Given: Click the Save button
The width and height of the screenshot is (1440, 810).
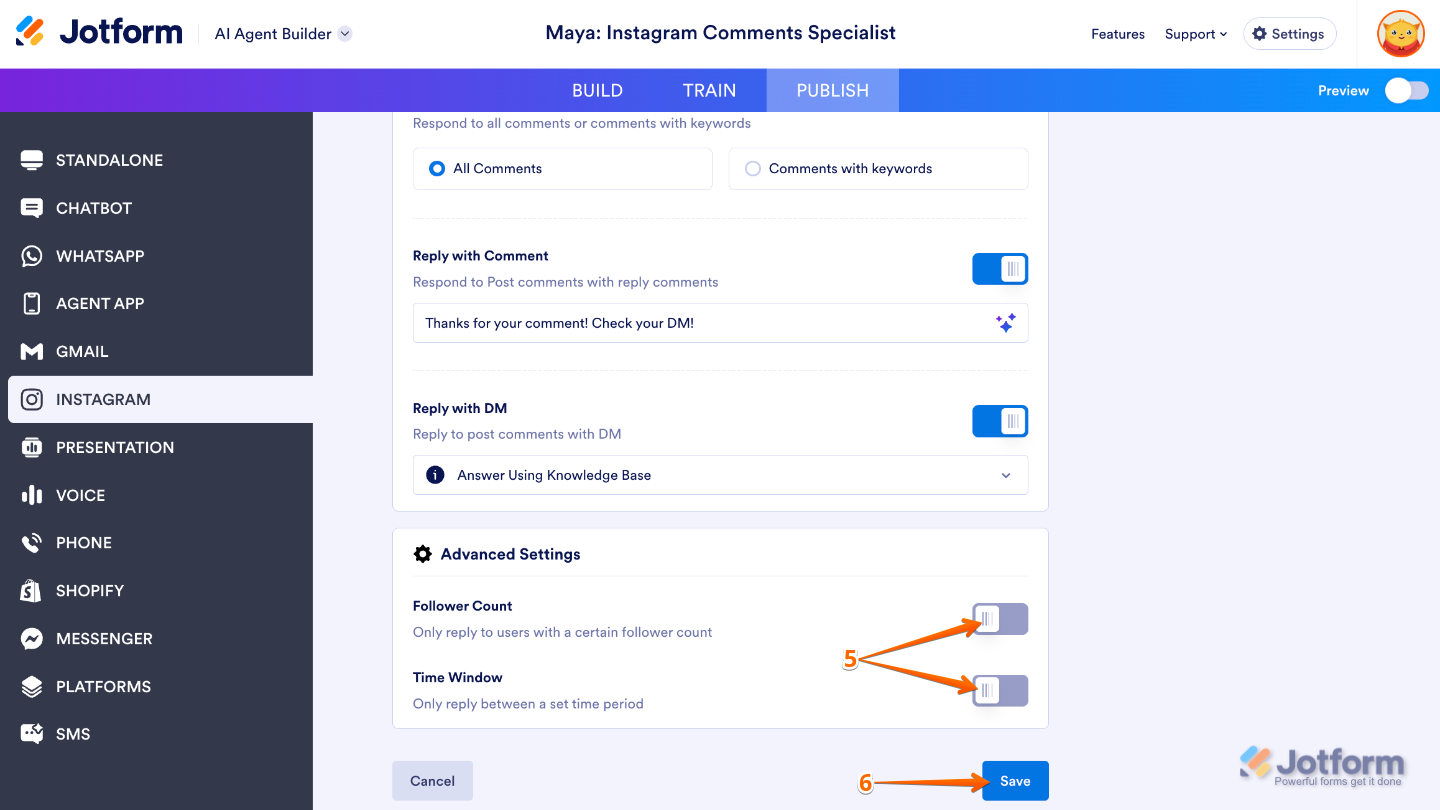Looking at the screenshot, I should (x=1015, y=781).
